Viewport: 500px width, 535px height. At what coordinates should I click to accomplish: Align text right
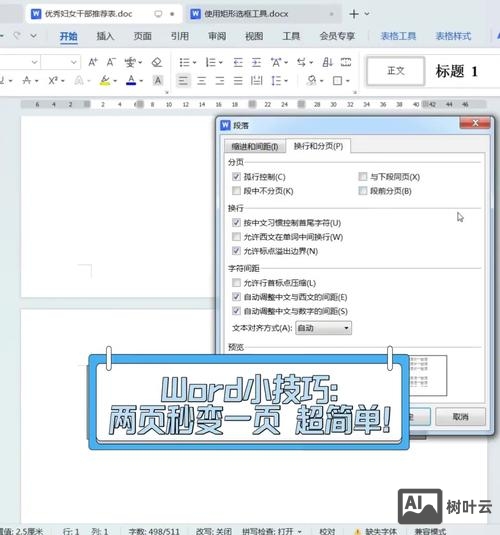[220, 81]
